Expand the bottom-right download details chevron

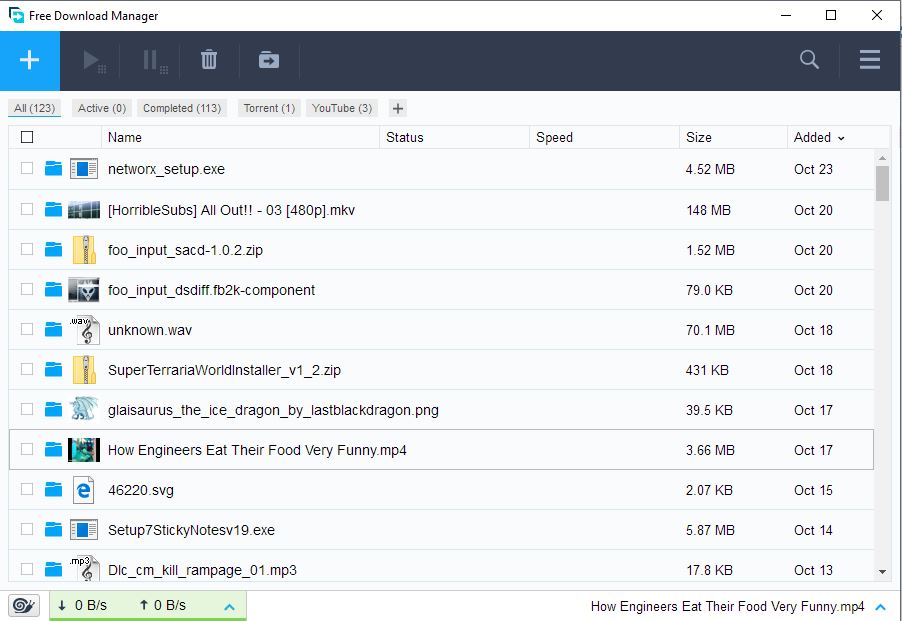pyautogui.click(x=880, y=605)
